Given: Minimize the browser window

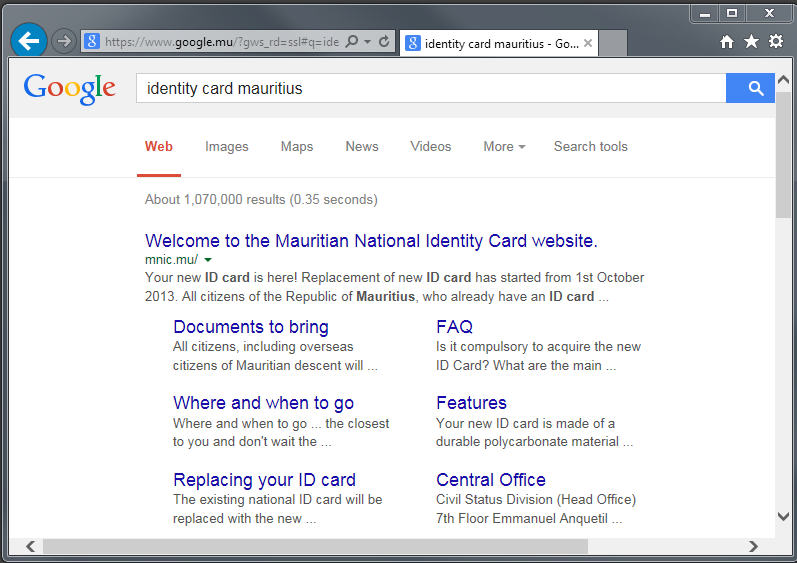Looking at the screenshot, I should [x=704, y=14].
